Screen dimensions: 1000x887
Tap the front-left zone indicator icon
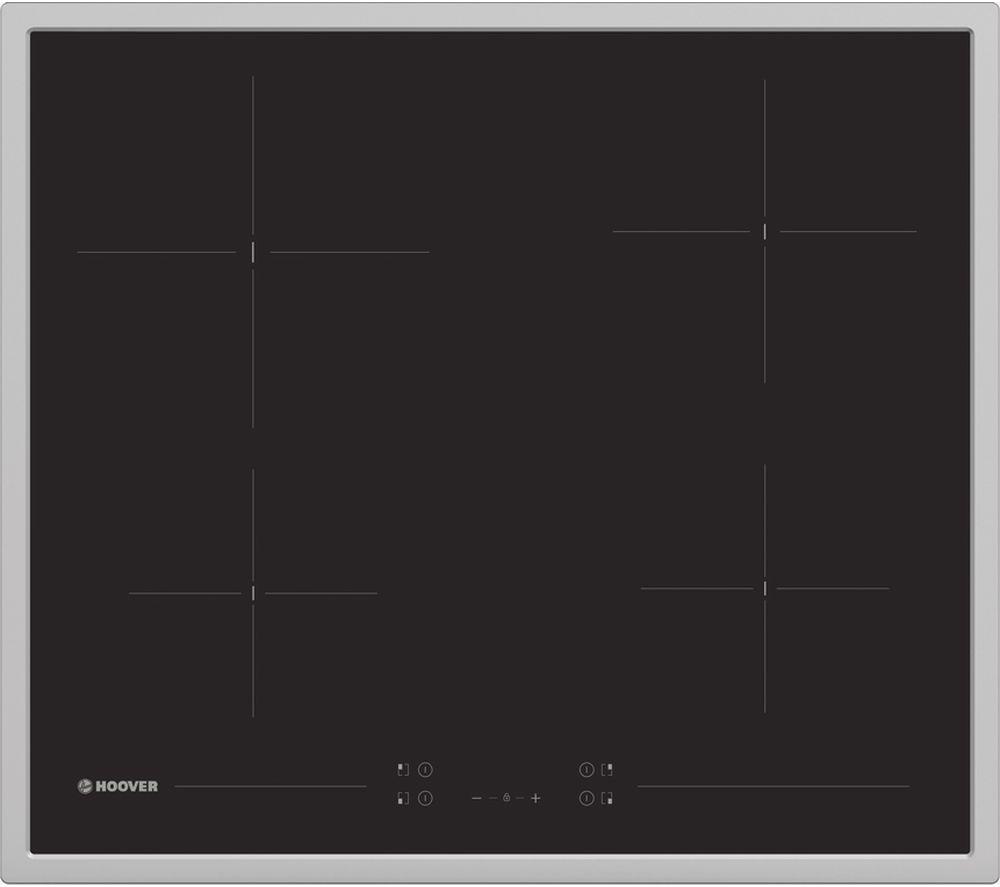(403, 798)
